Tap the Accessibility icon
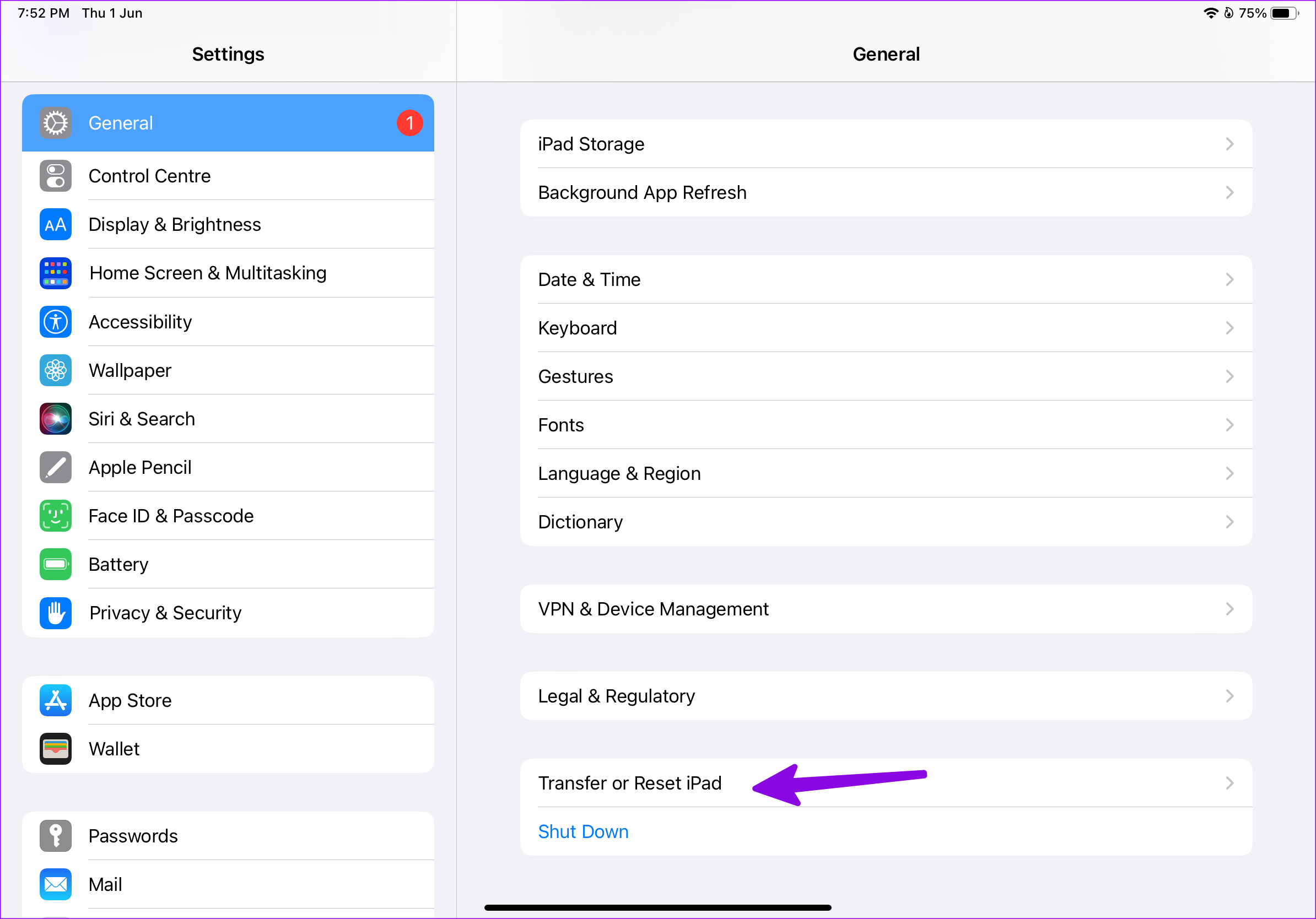 coord(56,322)
